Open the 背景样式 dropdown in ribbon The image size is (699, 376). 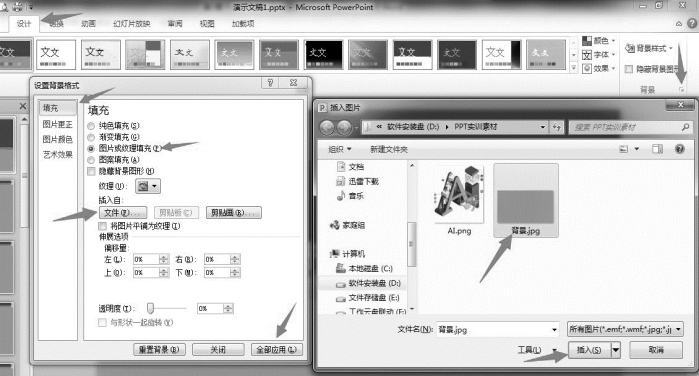click(649, 48)
